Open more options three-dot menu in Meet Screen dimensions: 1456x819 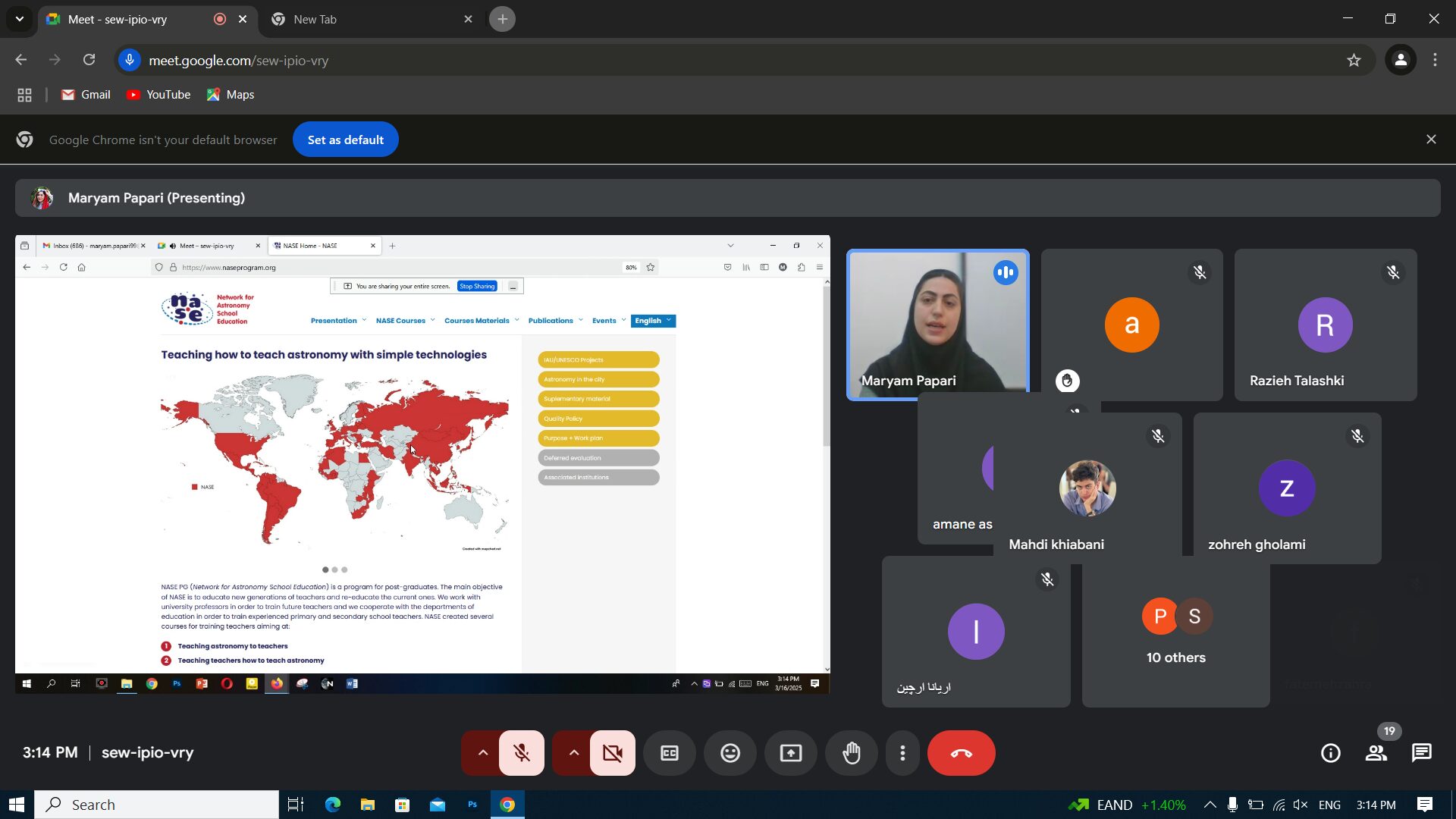click(902, 753)
